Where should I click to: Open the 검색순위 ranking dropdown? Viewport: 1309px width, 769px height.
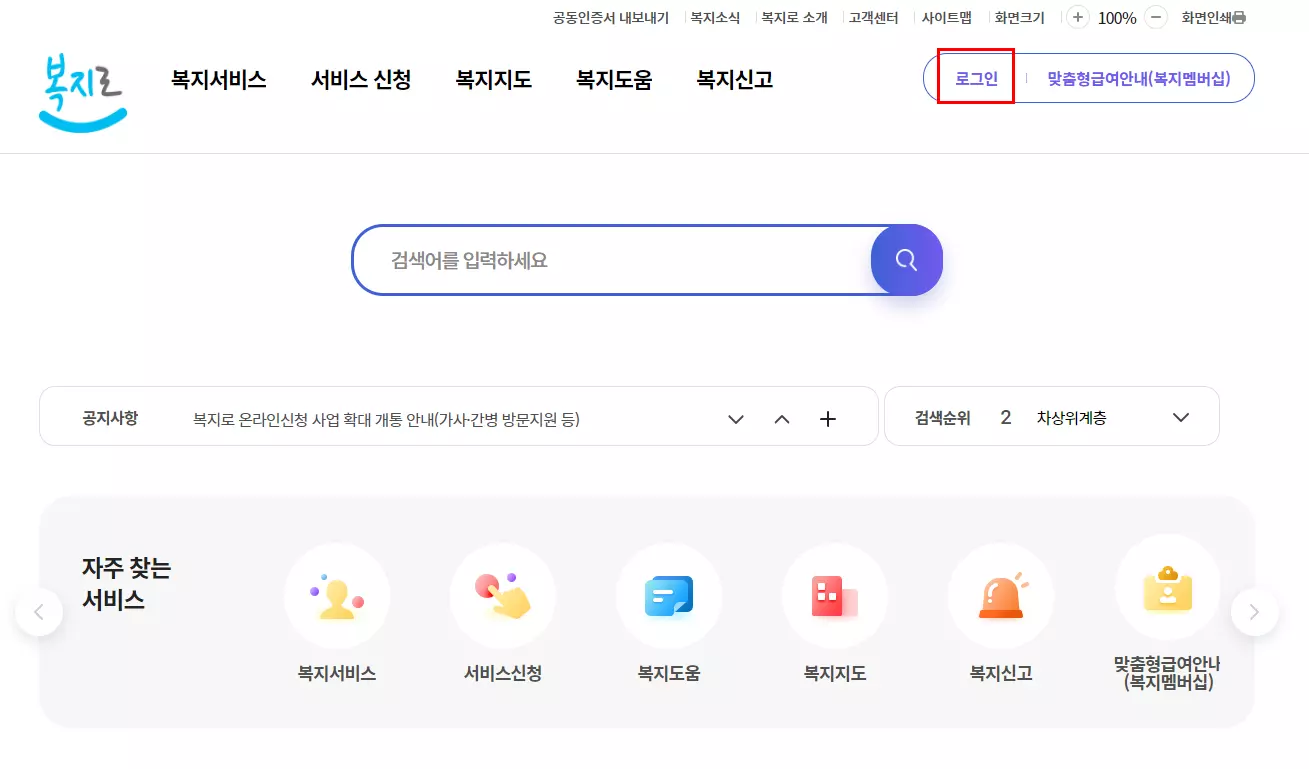(1180, 417)
